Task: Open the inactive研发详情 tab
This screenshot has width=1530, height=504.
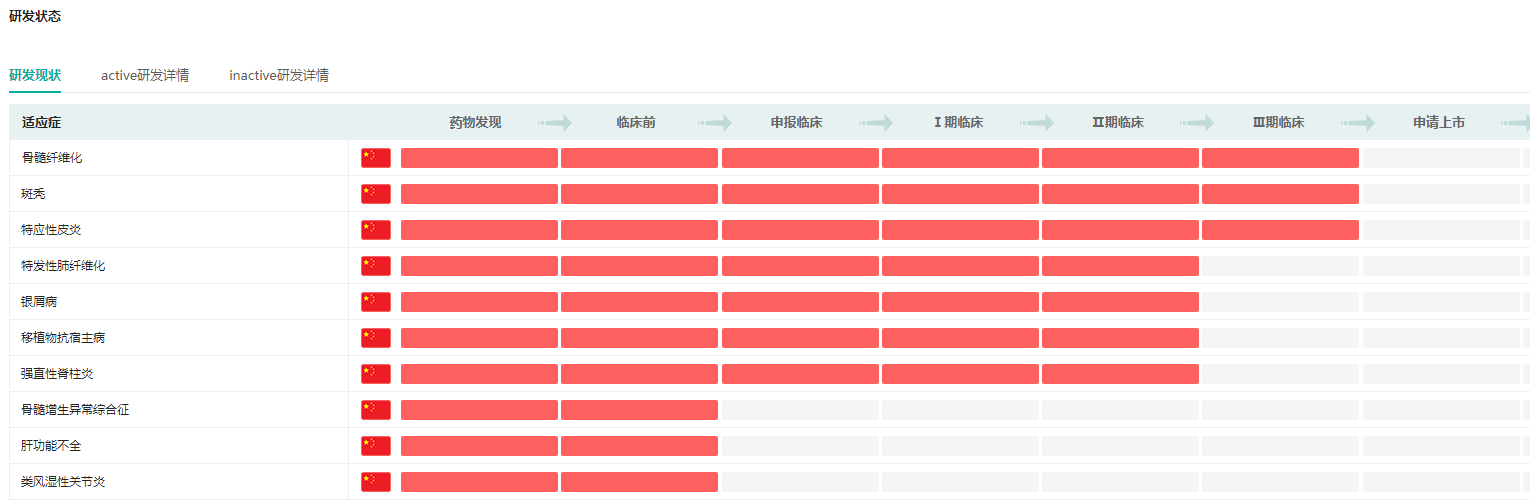Action: tap(279, 75)
